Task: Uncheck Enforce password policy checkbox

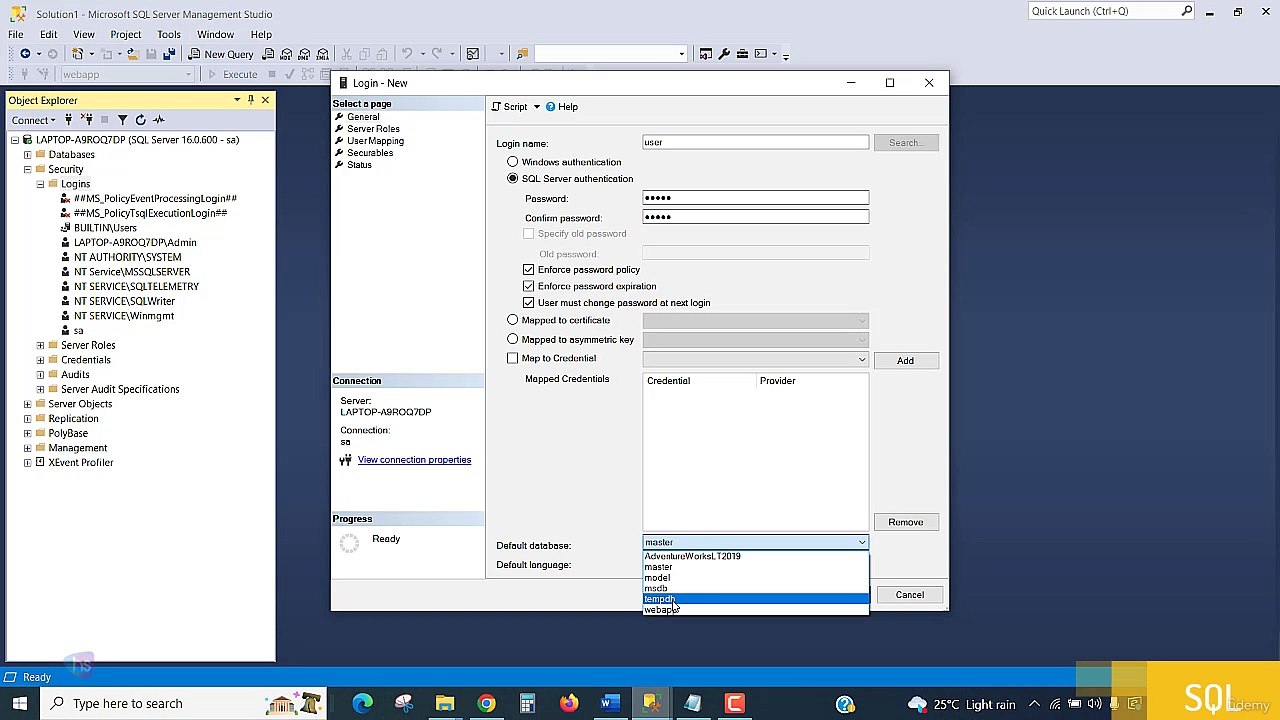Action: point(529,270)
